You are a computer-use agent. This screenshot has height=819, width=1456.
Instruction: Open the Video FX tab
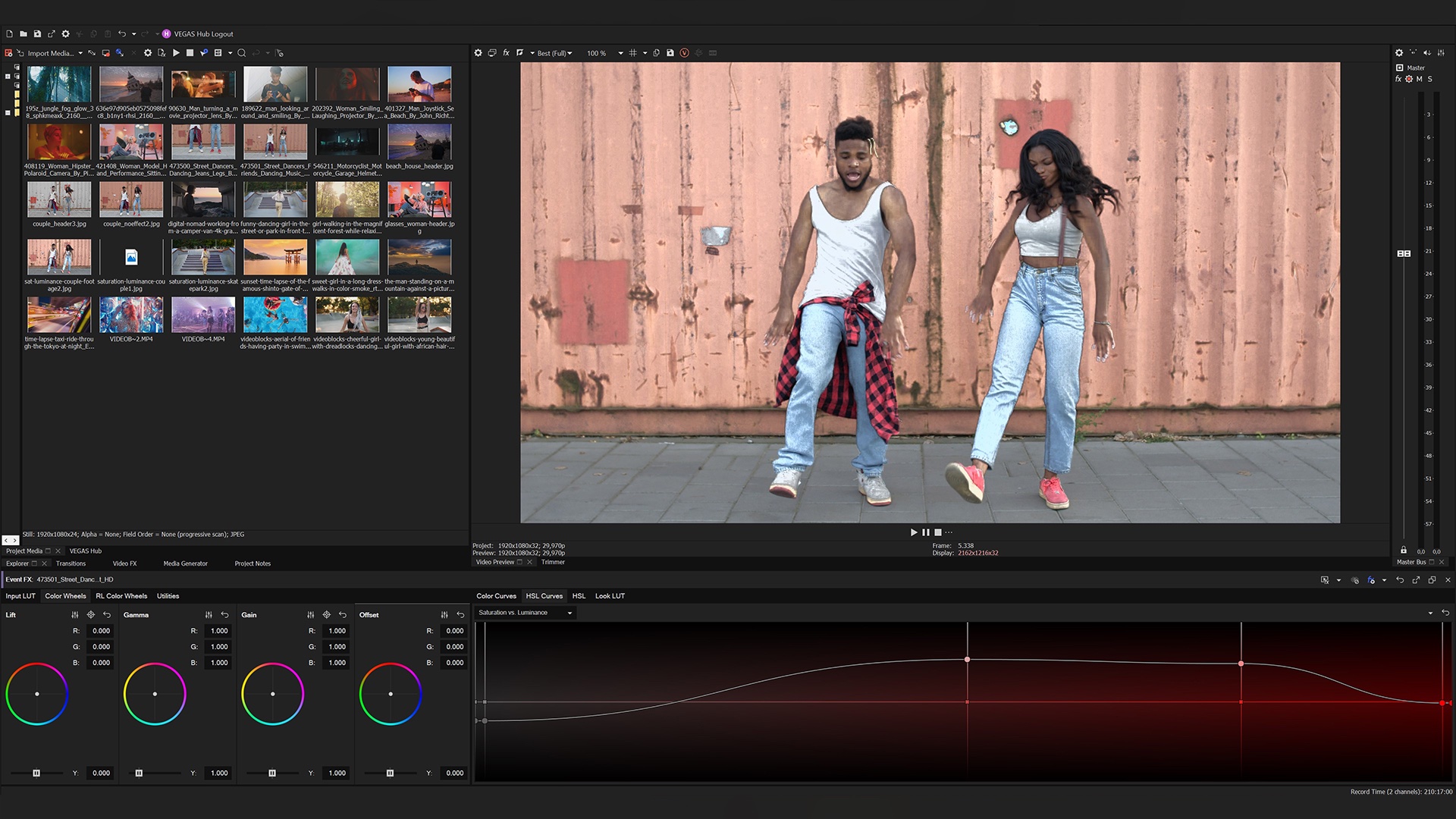(x=124, y=563)
